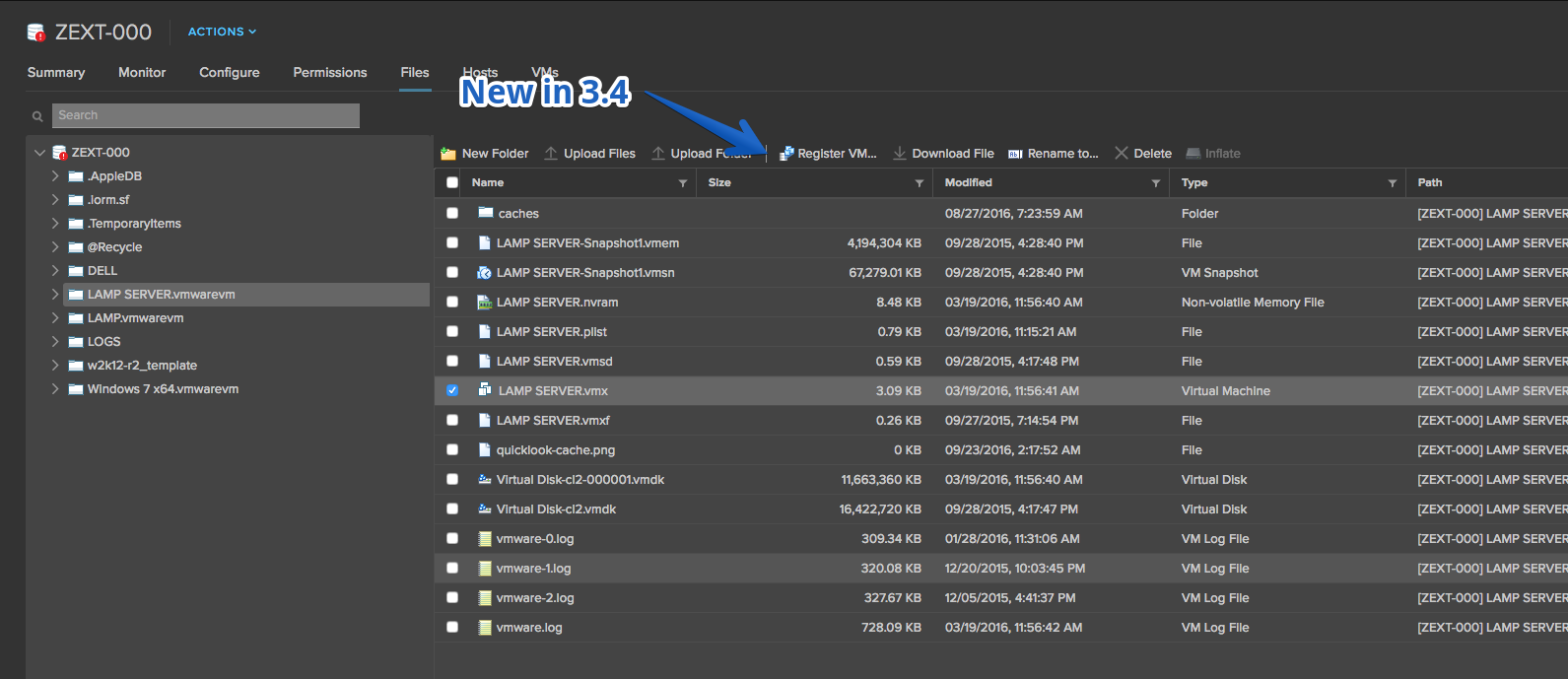This screenshot has width=1568, height=679.
Task: Click the Name column filter icon
Action: click(683, 183)
